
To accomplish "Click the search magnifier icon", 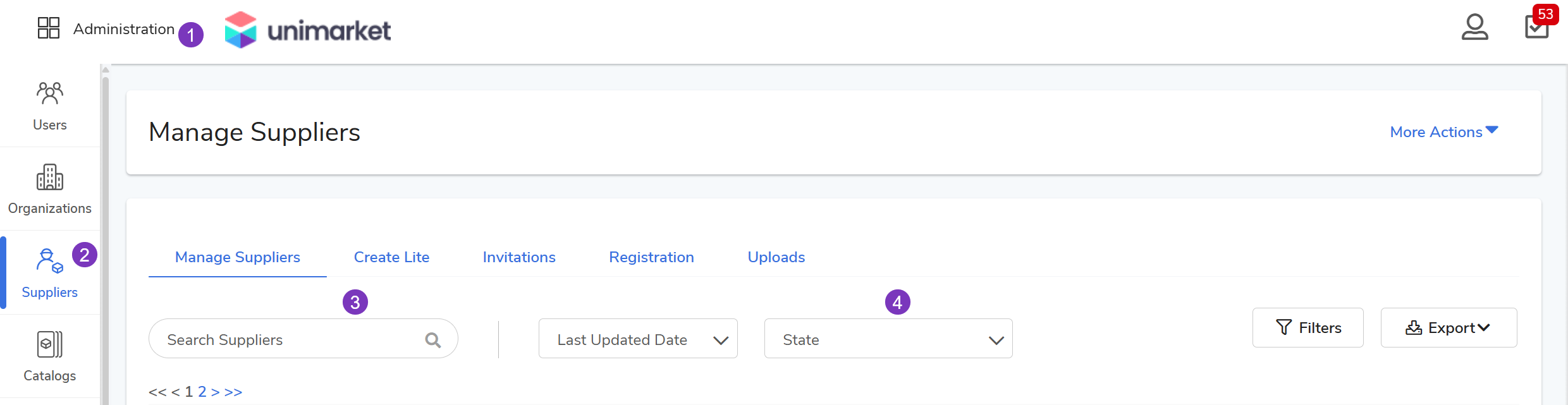I will pos(433,340).
